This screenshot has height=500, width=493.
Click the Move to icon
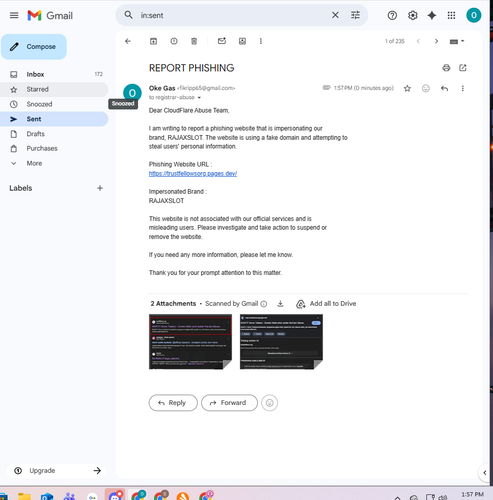(242, 41)
